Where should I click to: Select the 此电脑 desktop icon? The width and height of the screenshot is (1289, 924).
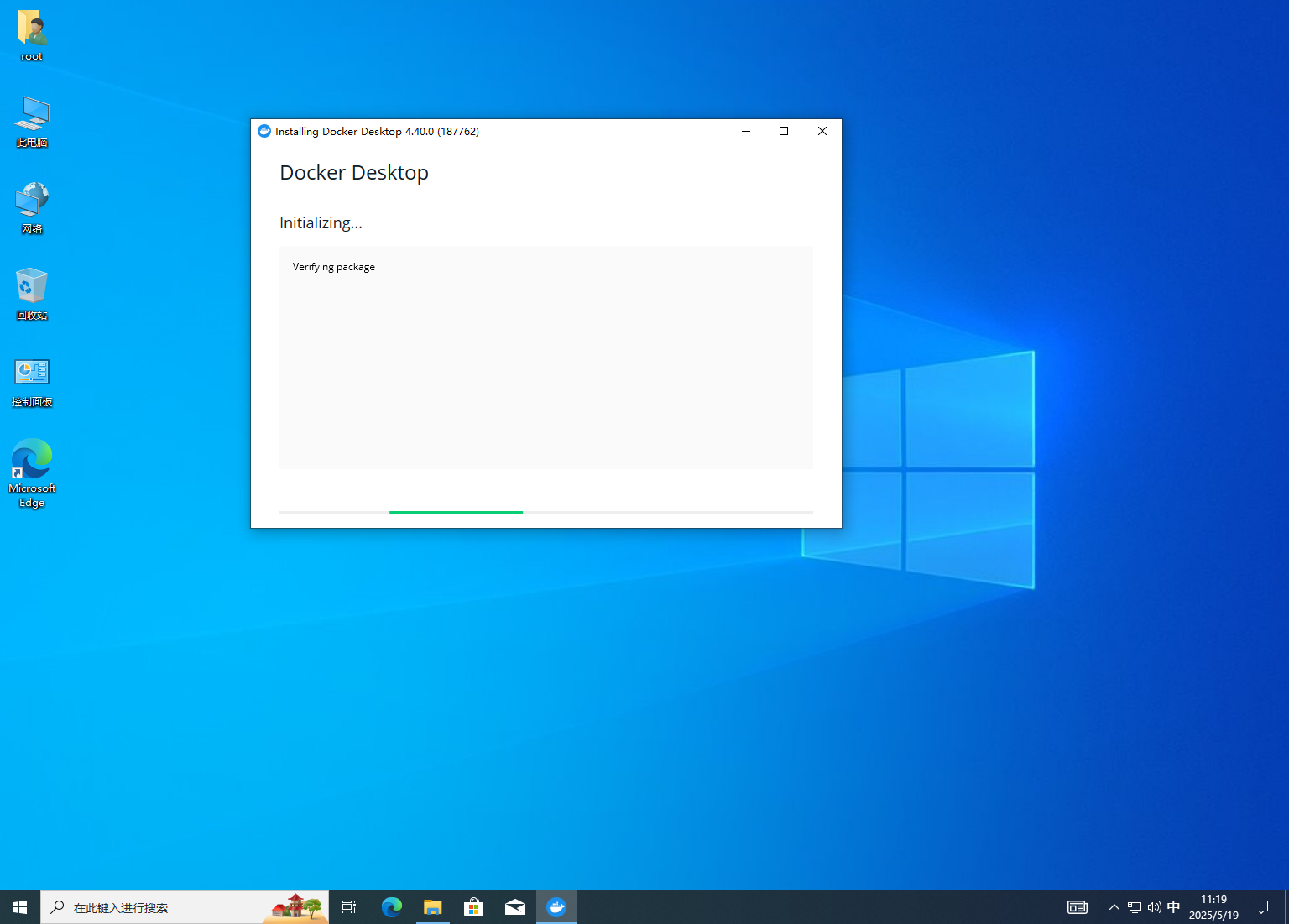32,122
